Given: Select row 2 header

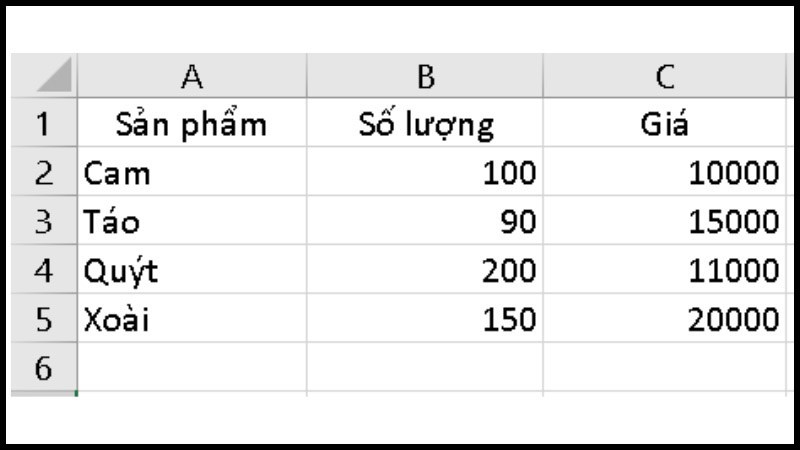Looking at the screenshot, I should (44, 171).
